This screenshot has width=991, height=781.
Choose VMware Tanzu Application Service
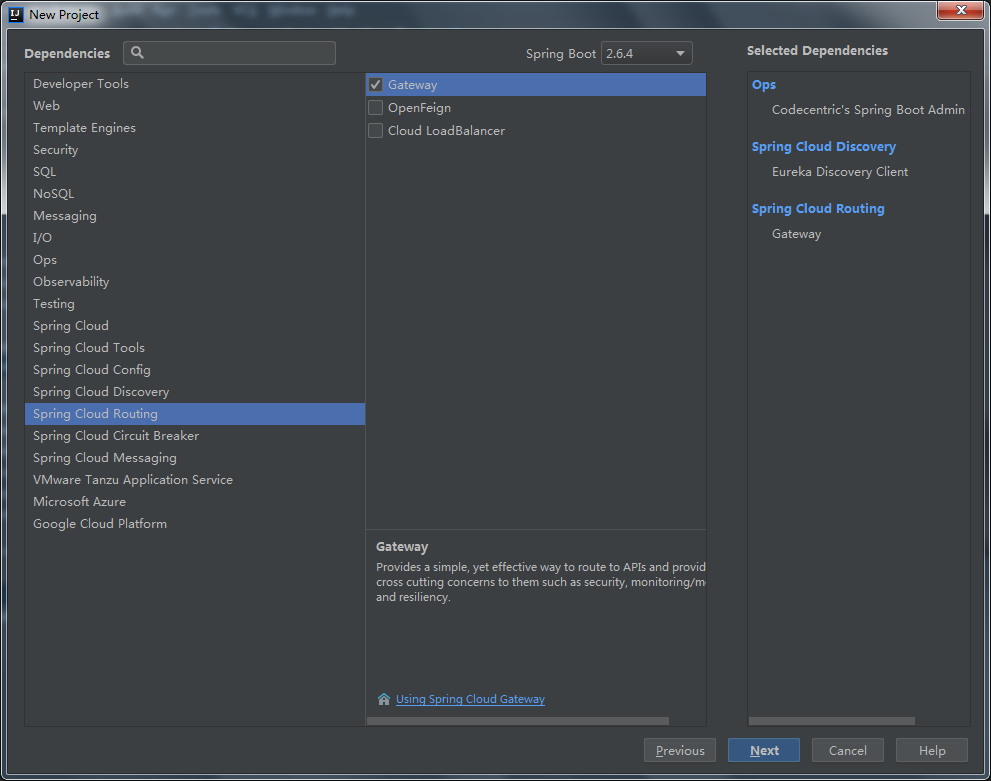(195, 480)
